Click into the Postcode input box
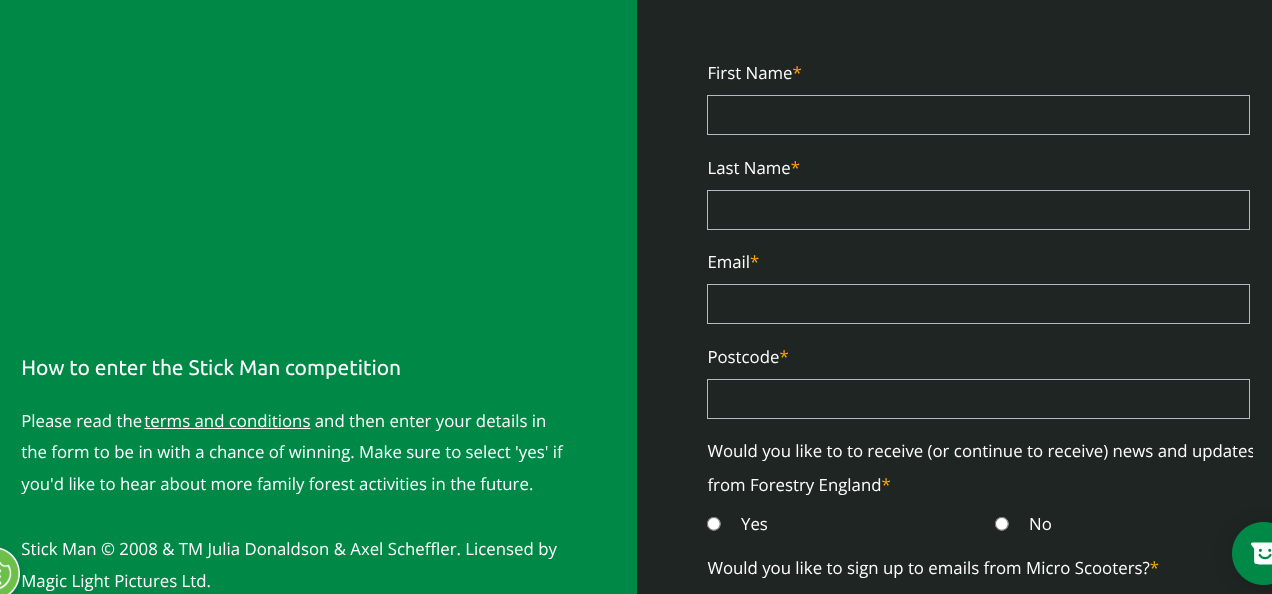This screenshot has height=594, width=1272. [978, 399]
